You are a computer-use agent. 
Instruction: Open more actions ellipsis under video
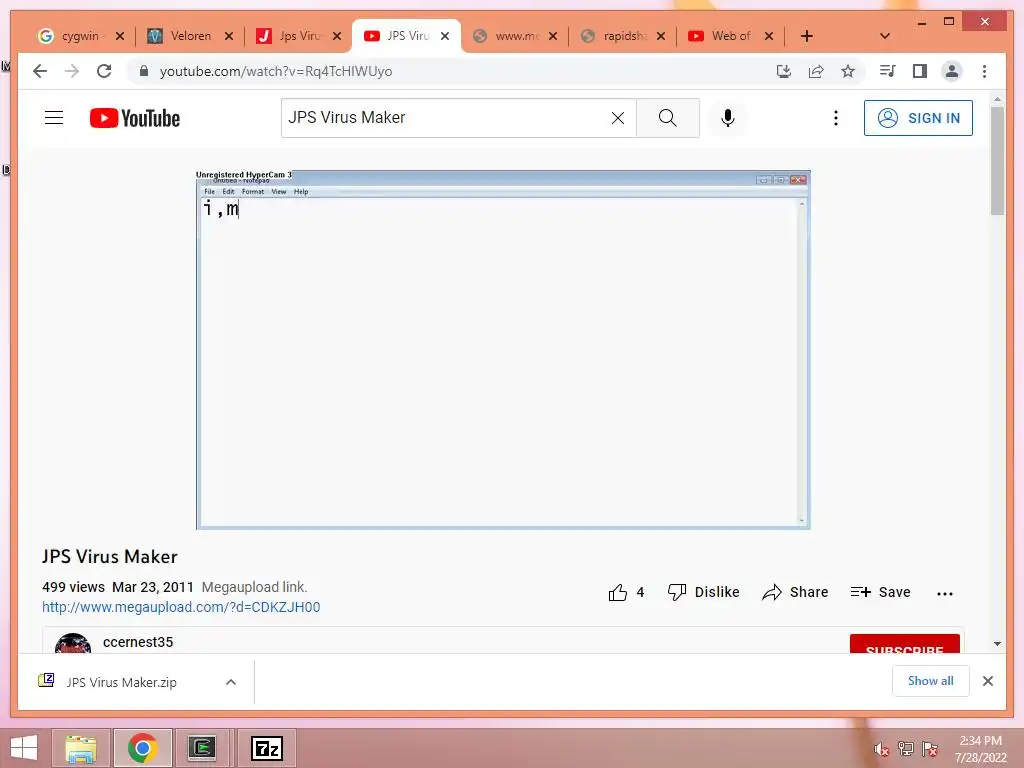coord(945,594)
